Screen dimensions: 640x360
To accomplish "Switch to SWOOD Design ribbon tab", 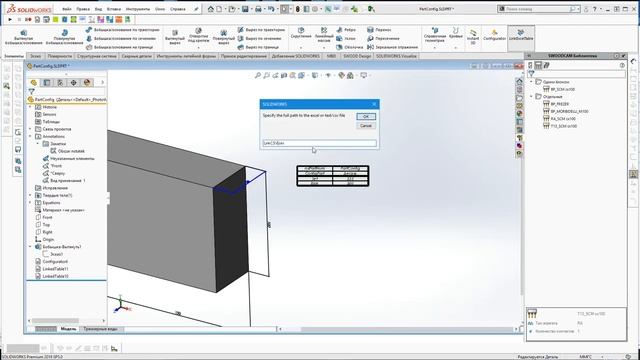I will 357,56.
